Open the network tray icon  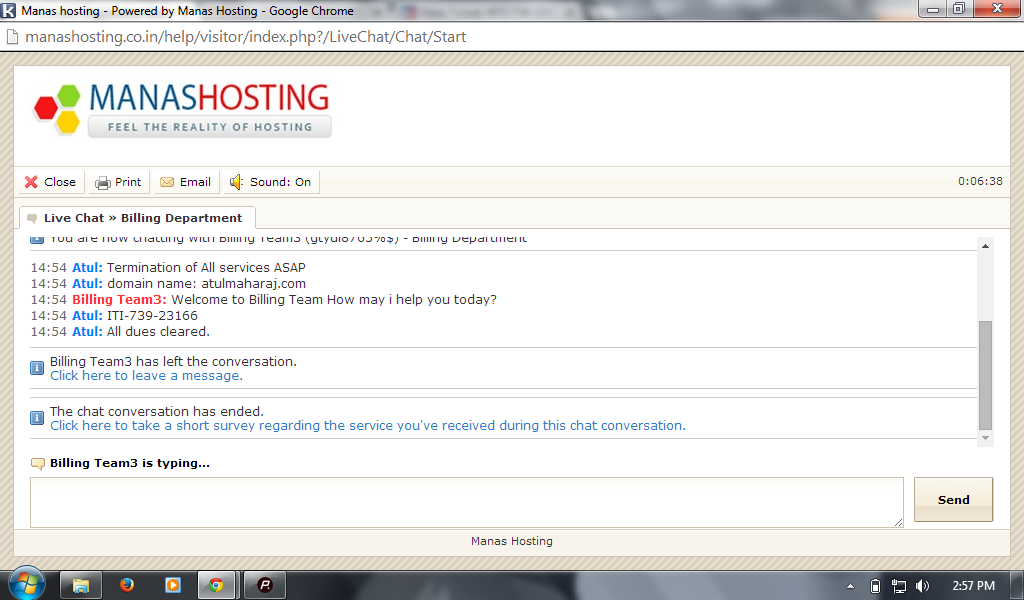[899, 586]
